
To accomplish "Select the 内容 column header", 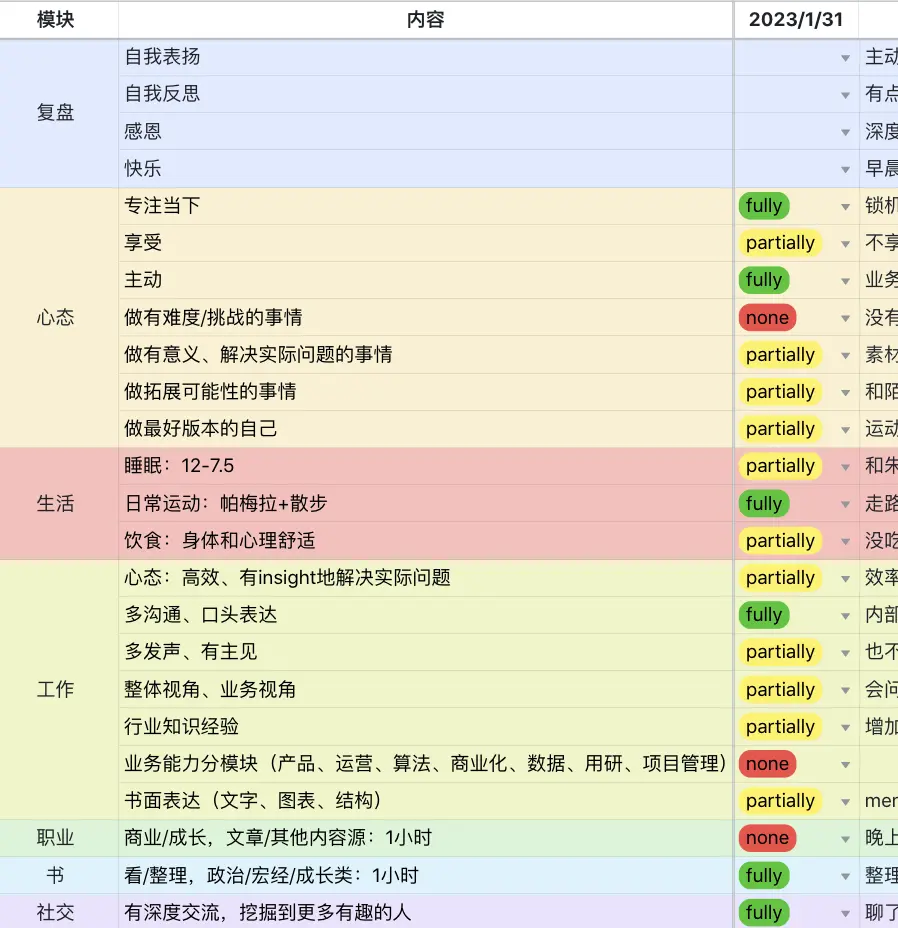I will pyautogui.click(x=426, y=19).
